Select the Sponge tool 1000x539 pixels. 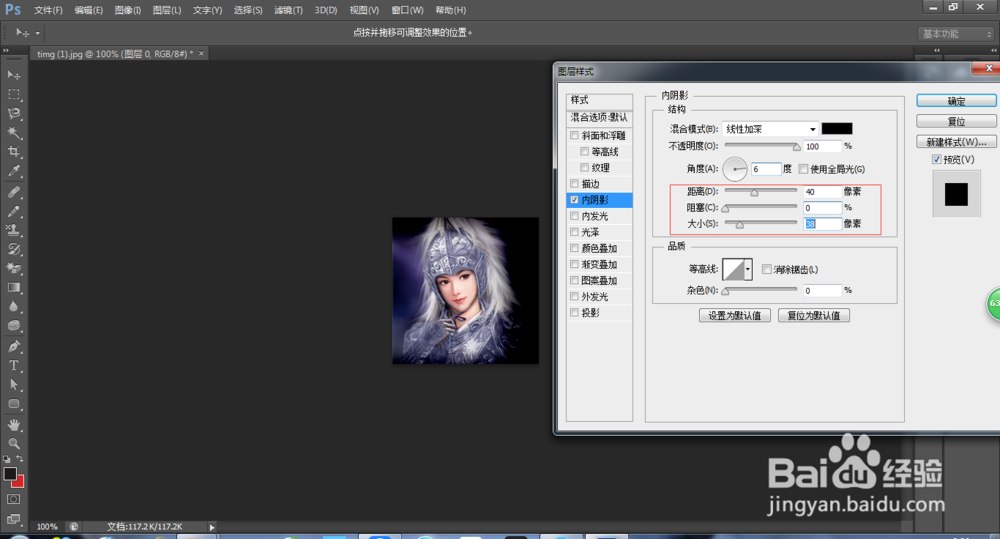[x=13, y=326]
